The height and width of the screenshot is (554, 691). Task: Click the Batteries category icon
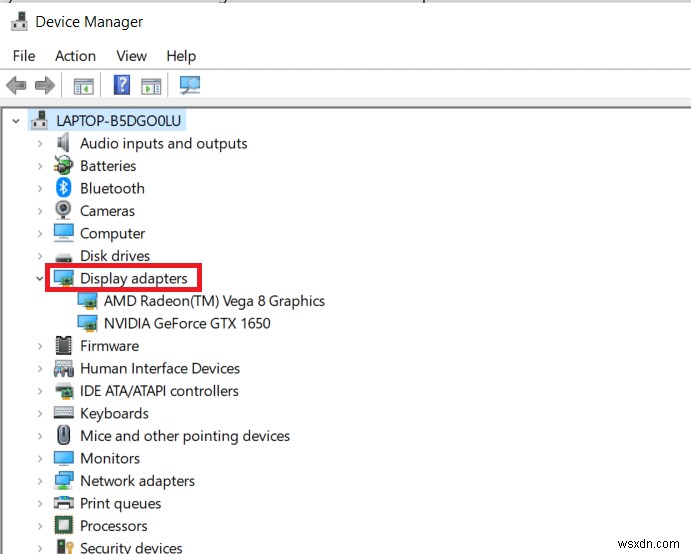[64, 166]
